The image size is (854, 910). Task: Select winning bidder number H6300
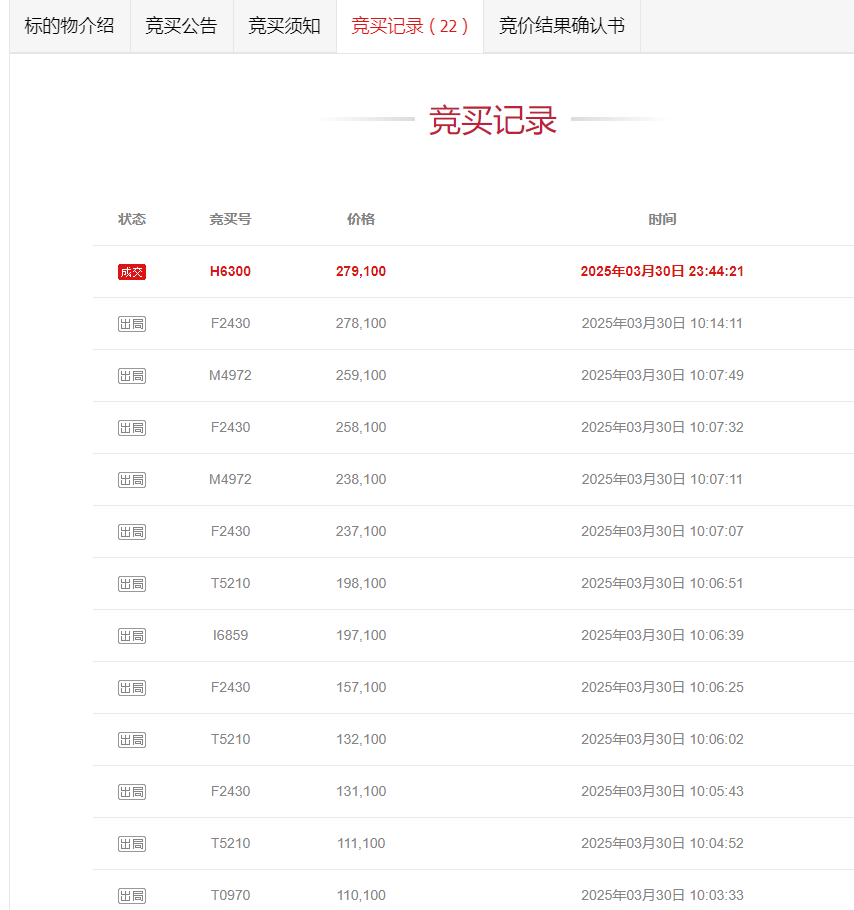click(230, 271)
